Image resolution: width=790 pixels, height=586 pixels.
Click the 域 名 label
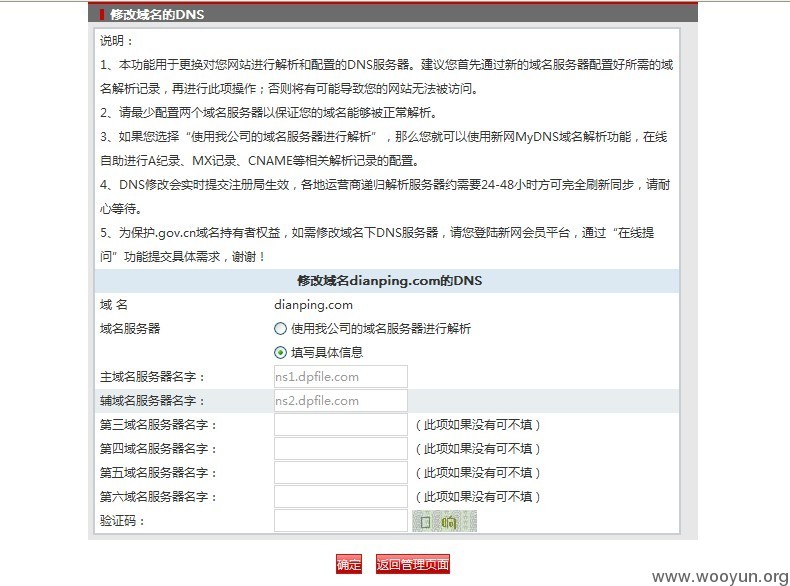click(x=114, y=305)
